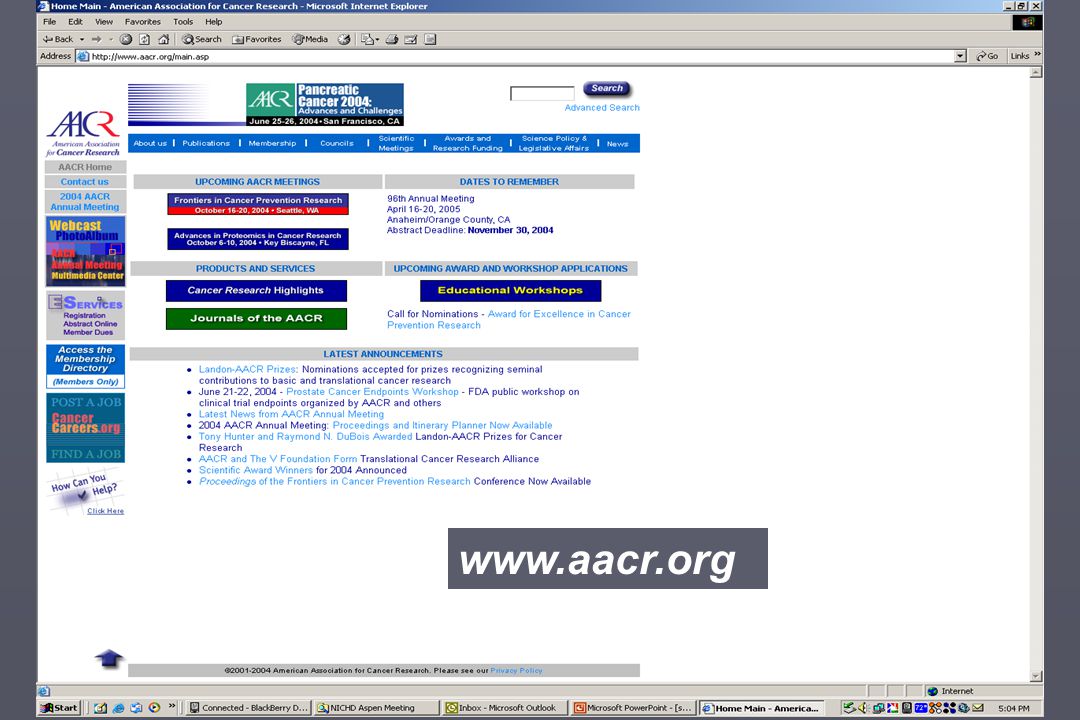Click the Go button
The image size is (1080, 720).
[x=987, y=56]
